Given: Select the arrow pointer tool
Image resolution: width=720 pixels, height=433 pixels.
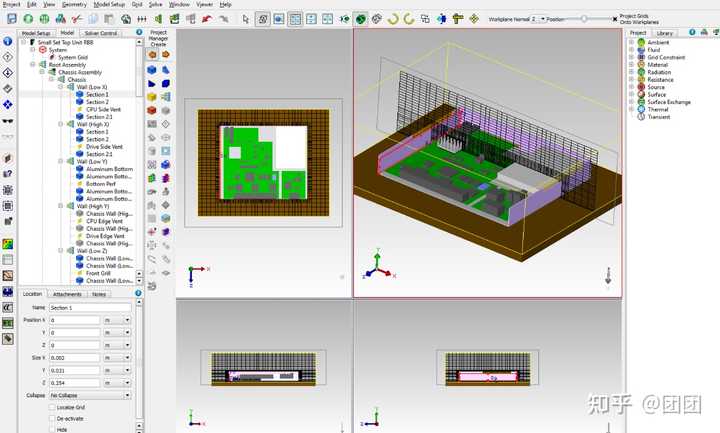Looking at the screenshot, I should pos(246,19).
